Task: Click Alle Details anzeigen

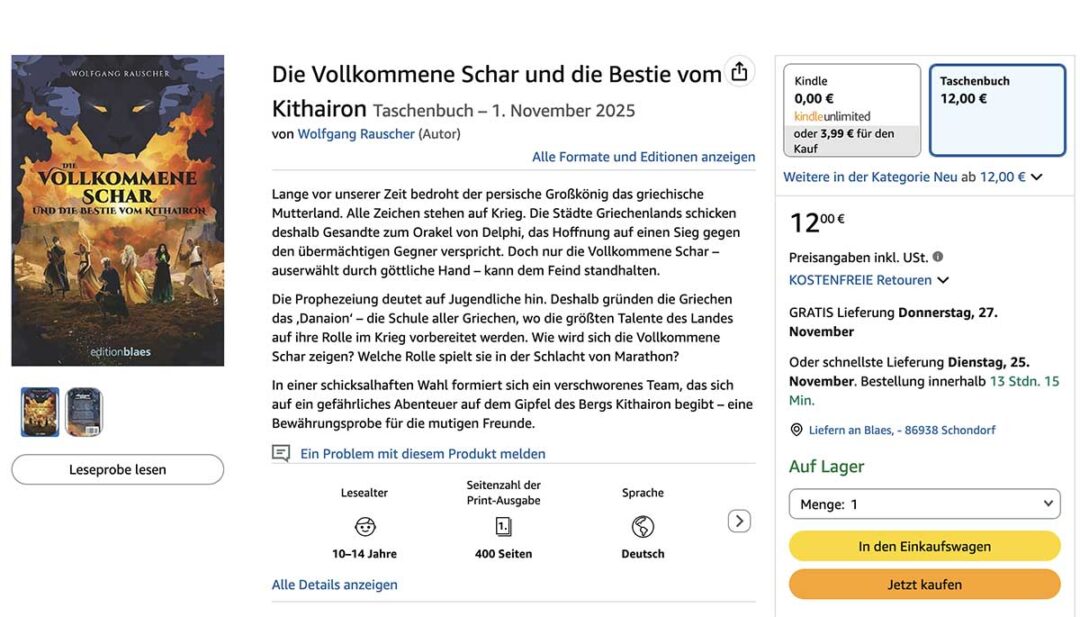Action: click(x=333, y=584)
